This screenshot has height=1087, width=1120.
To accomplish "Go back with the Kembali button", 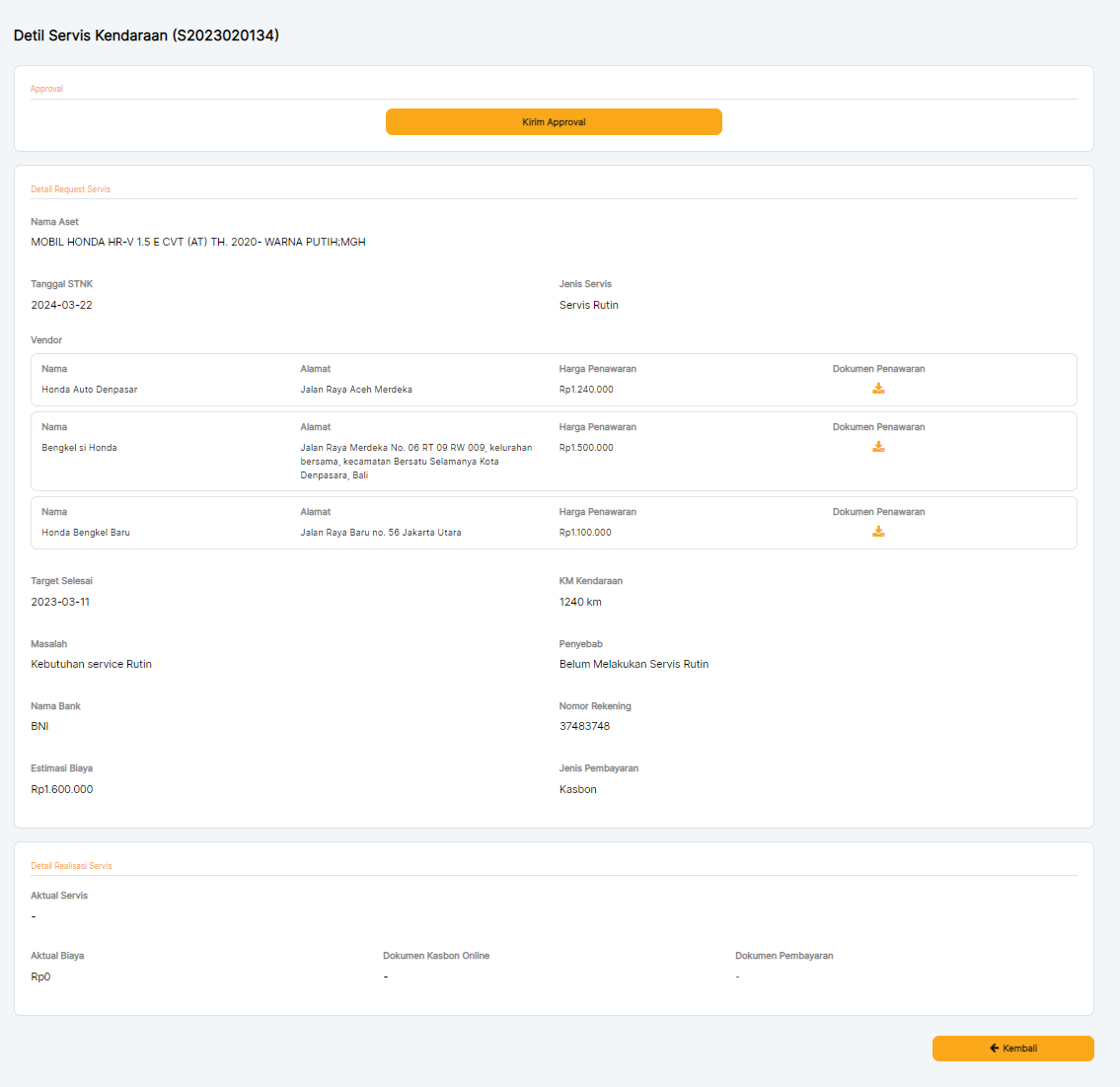I will pos(1012,1049).
